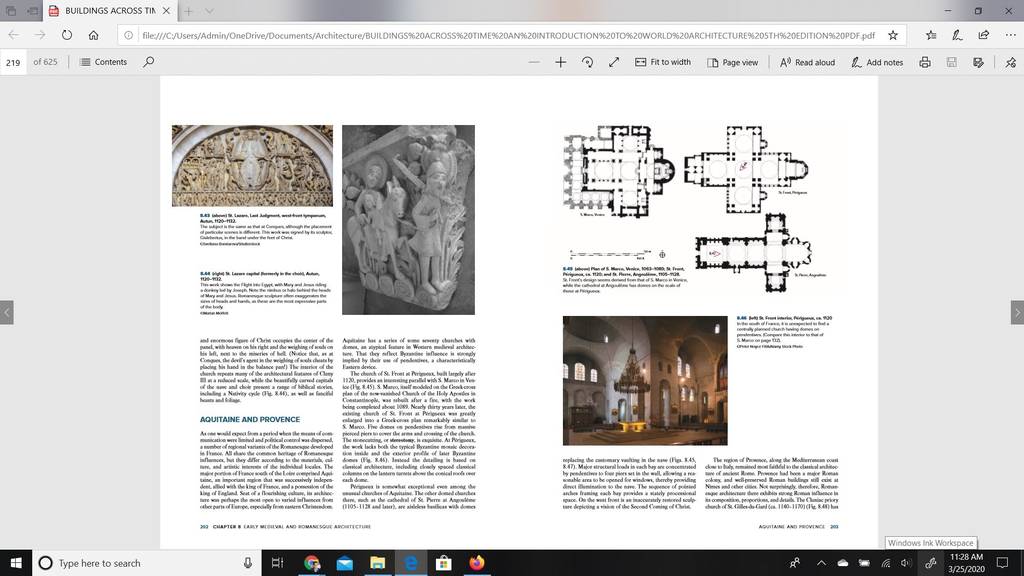The image size is (1024, 576).
Task: Share this page
Action: tap(984, 35)
